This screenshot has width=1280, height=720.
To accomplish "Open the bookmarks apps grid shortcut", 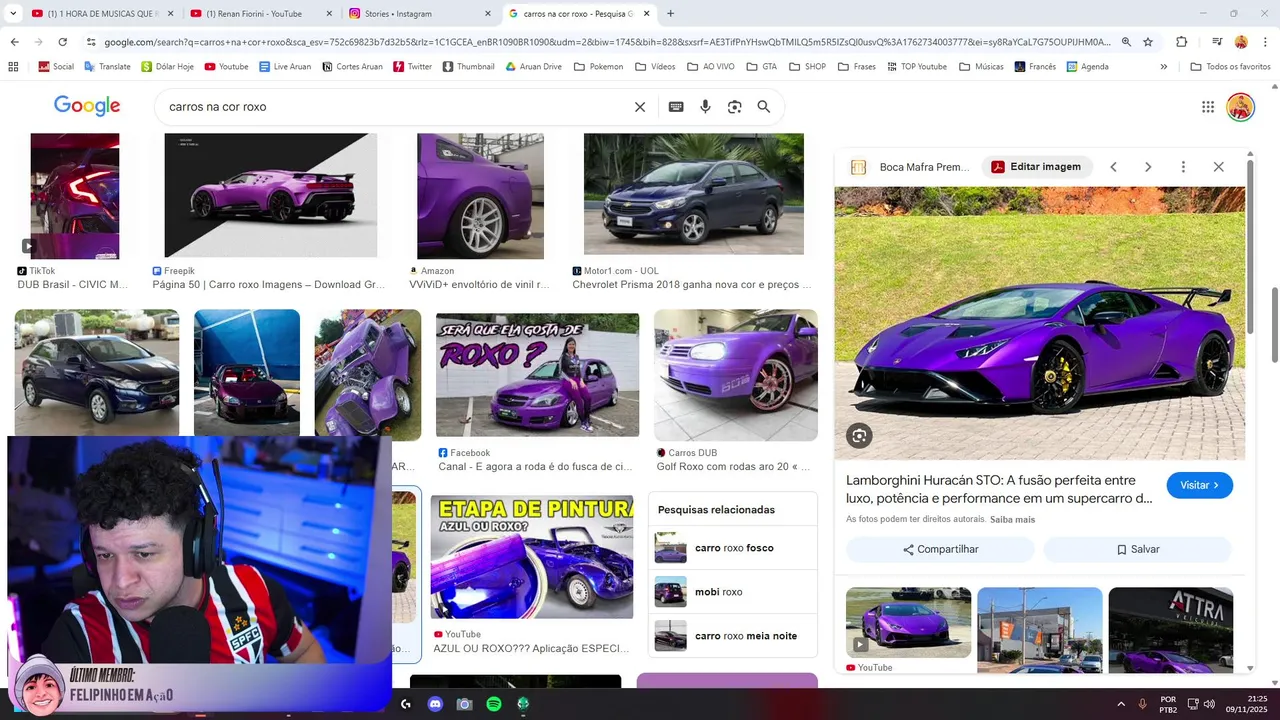I will 13,67.
